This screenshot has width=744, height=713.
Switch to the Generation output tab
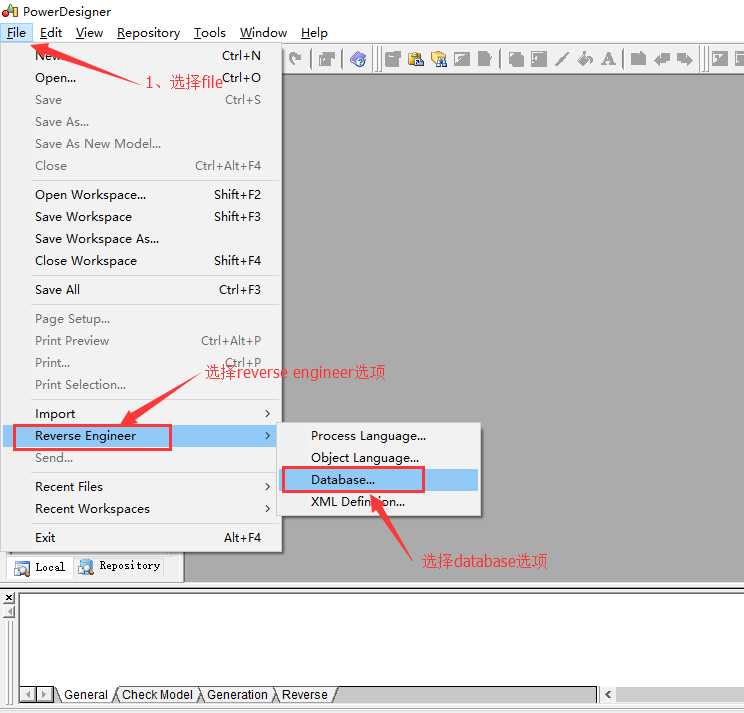click(x=237, y=694)
